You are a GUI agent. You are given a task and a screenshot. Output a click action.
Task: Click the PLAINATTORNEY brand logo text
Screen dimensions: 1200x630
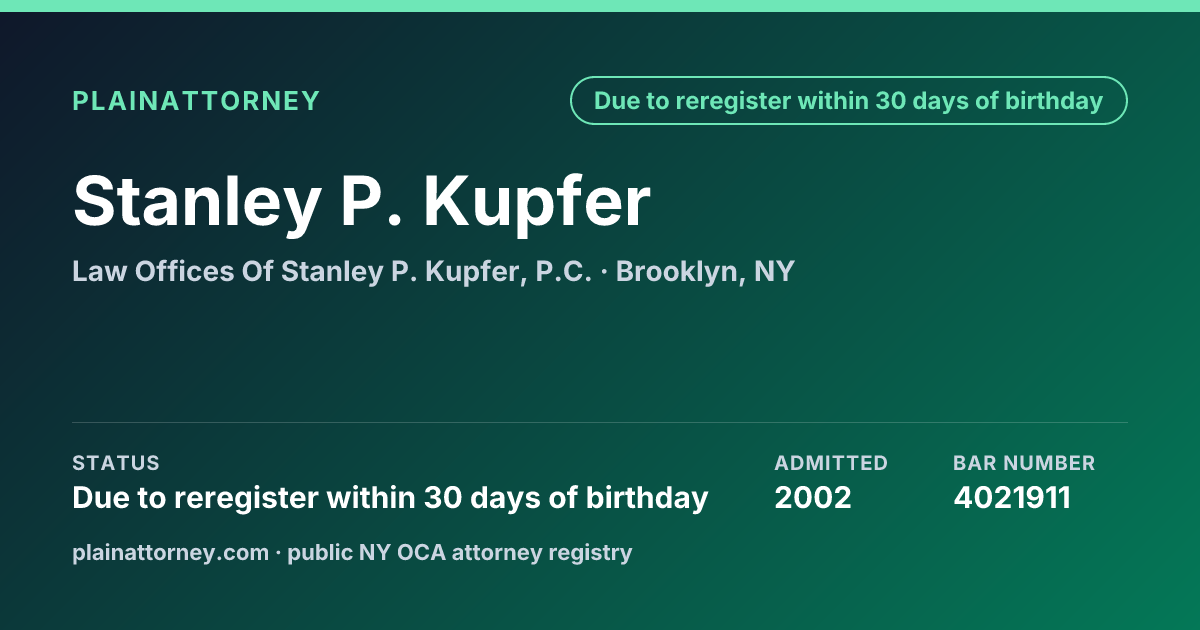pos(196,101)
